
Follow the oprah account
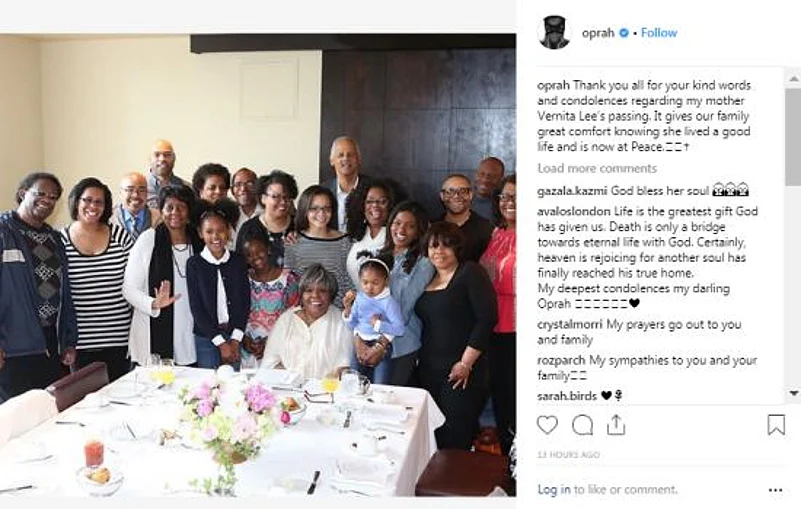[659, 33]
